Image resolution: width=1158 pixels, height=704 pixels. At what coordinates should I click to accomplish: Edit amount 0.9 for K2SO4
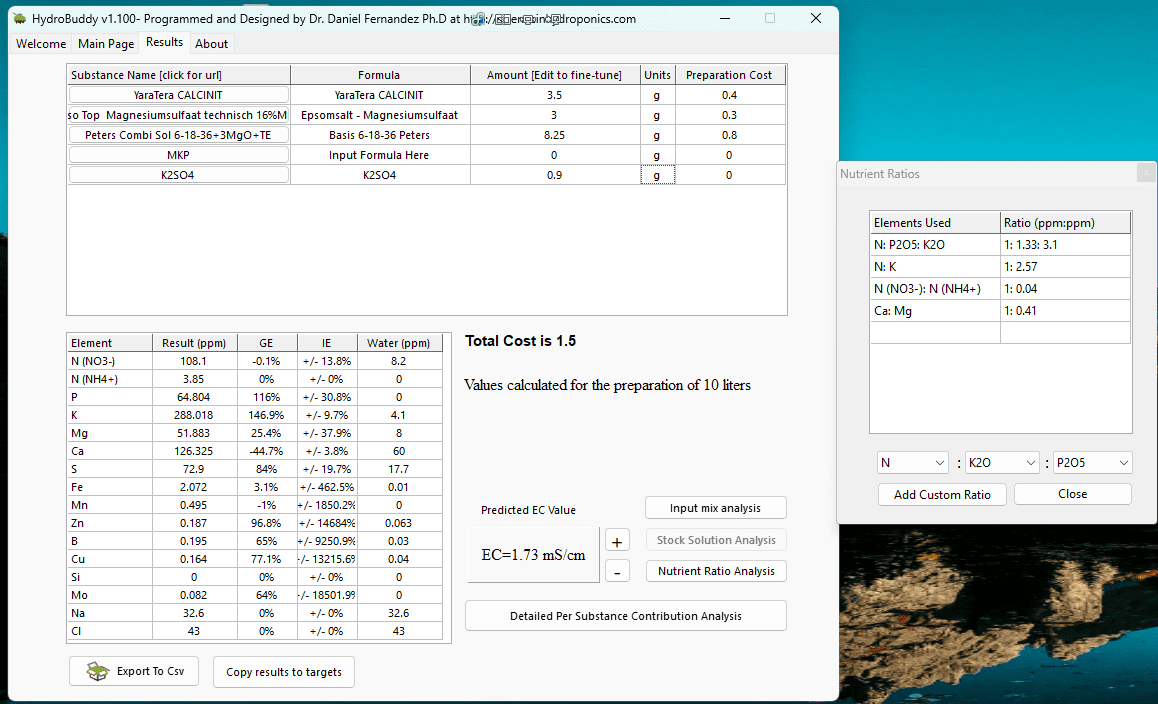(x=555, y=174)
